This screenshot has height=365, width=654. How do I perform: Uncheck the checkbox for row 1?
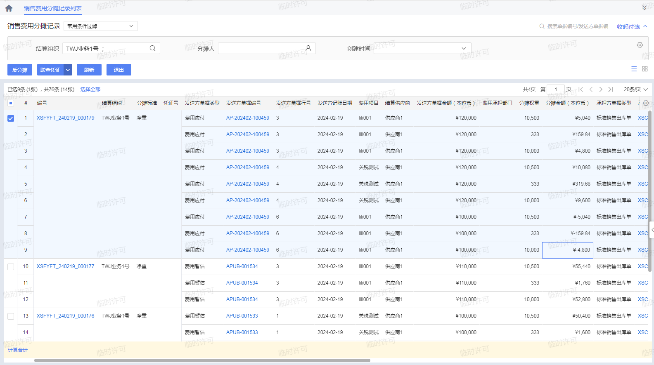pyautogui.click(x=11, y=118)
